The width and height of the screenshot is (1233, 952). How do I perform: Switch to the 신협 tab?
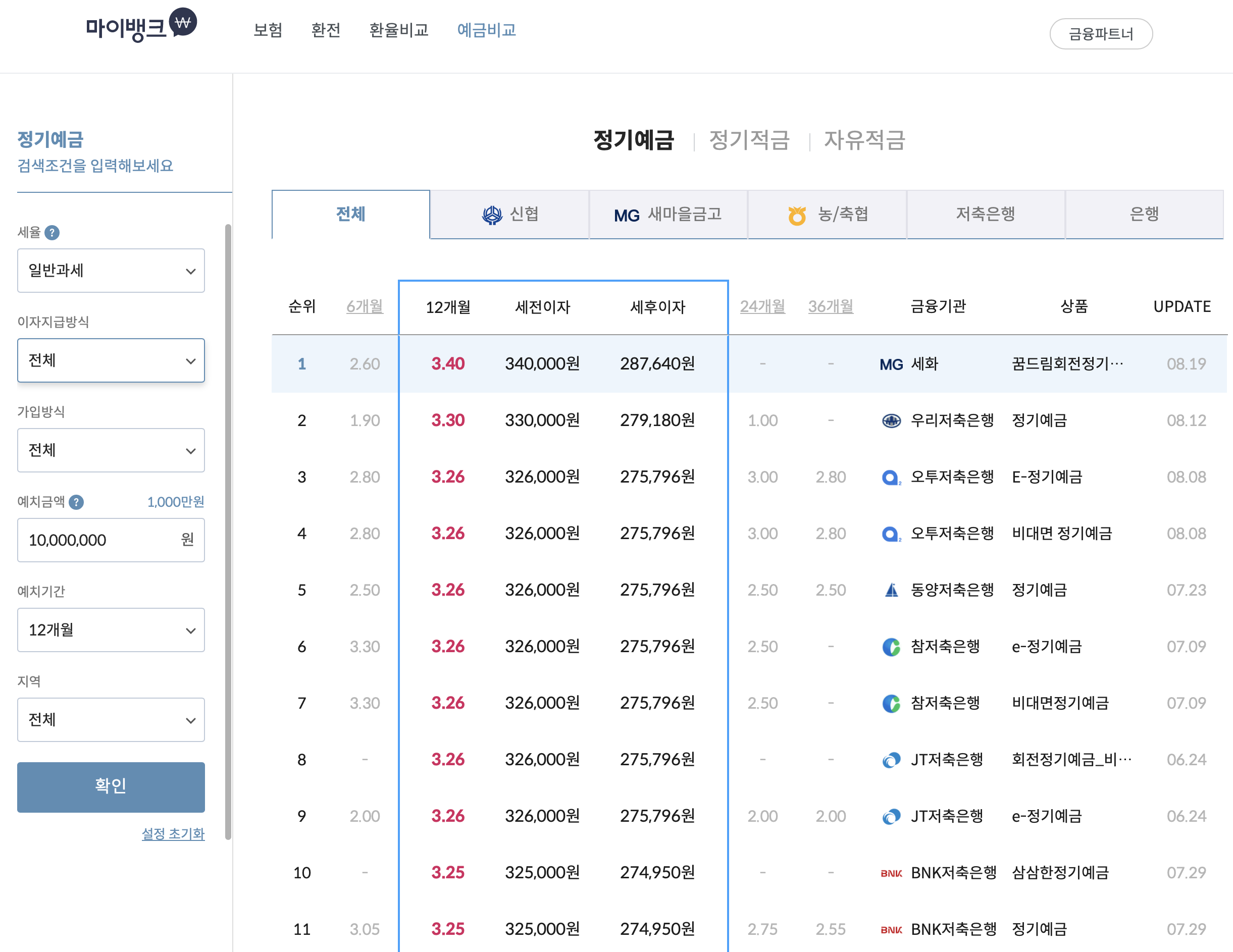coord(510,215)
